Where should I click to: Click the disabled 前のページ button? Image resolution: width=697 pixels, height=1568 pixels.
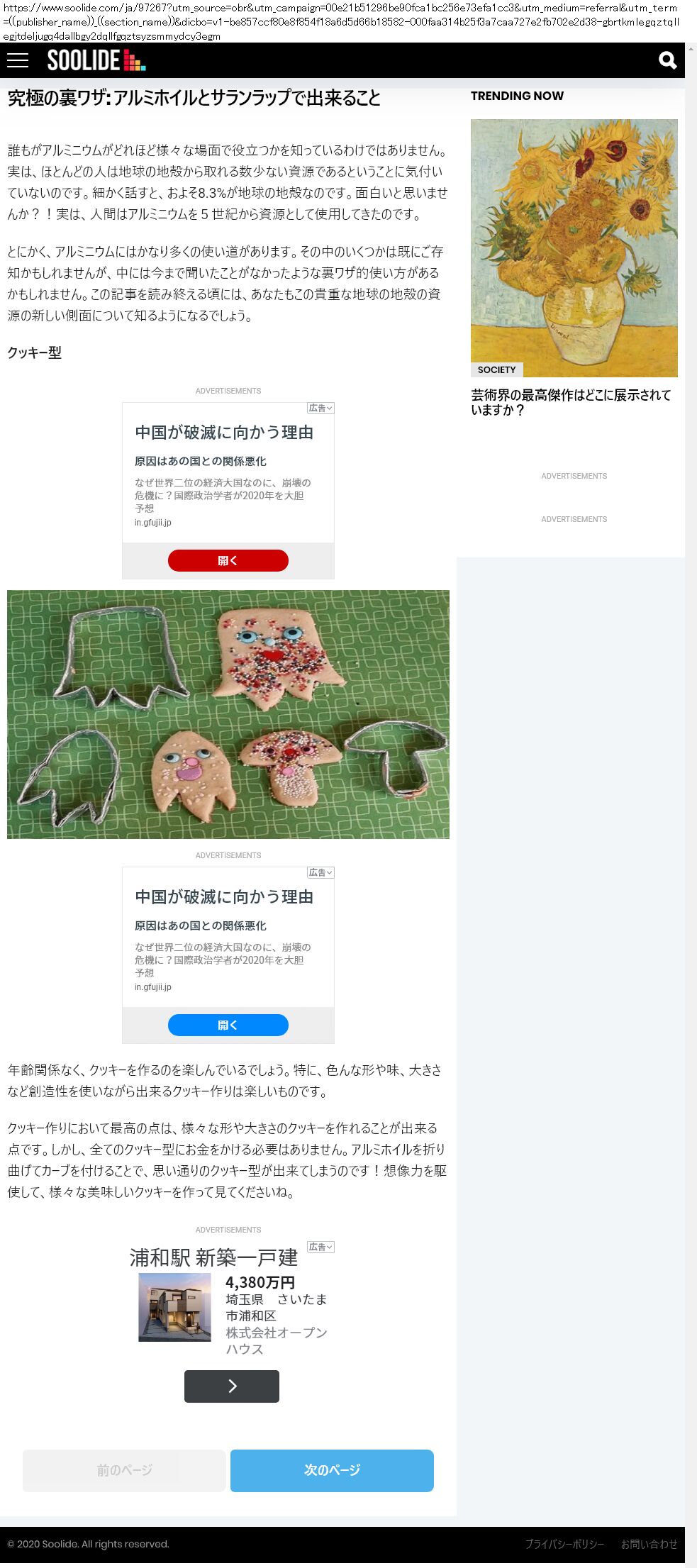tap(124, 1470)
